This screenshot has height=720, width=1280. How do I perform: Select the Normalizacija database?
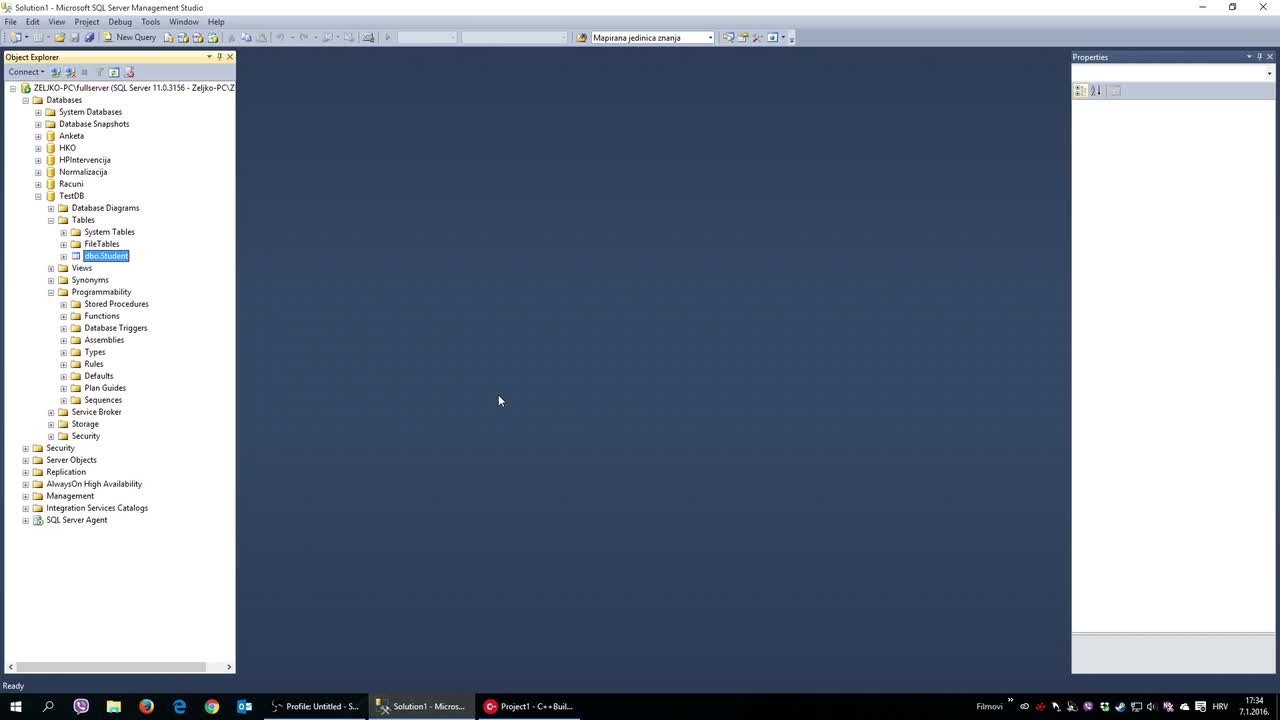(83, 172)
